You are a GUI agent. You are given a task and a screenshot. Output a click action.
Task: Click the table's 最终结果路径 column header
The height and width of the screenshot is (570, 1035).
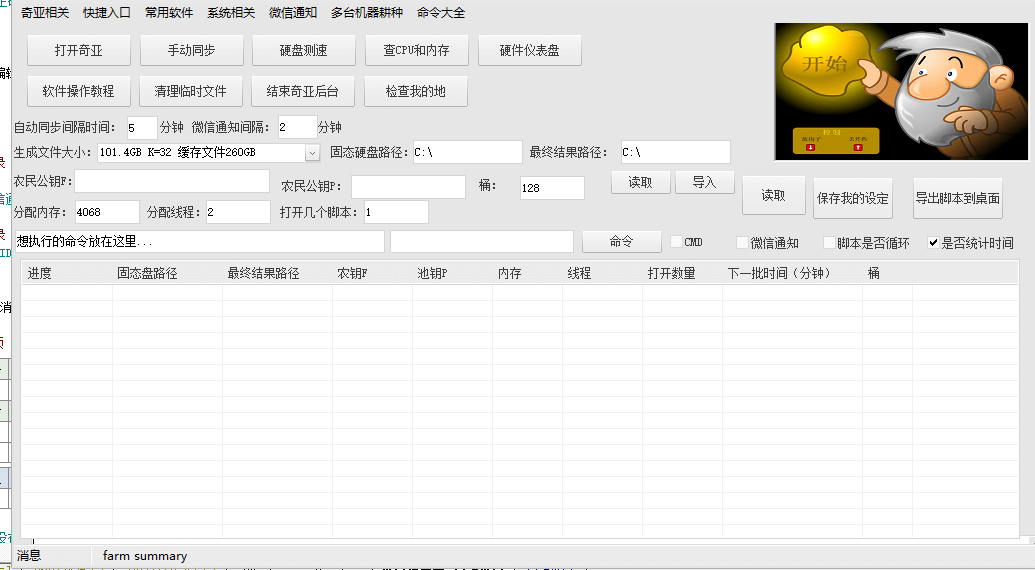pyautogui.click(x=277, y=273)
